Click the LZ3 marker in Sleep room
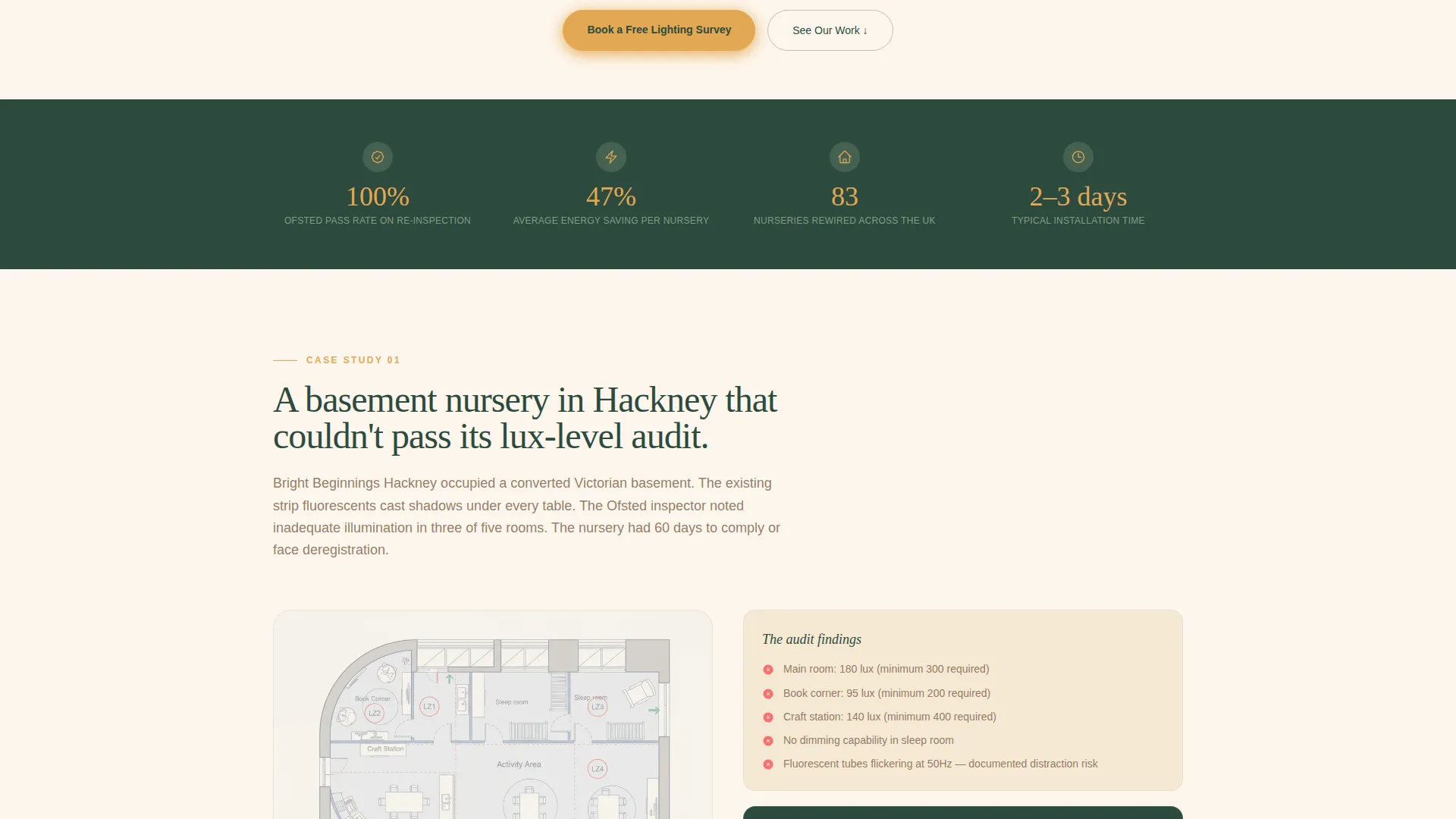The image size is (1456, 819). tap(598, 706)
